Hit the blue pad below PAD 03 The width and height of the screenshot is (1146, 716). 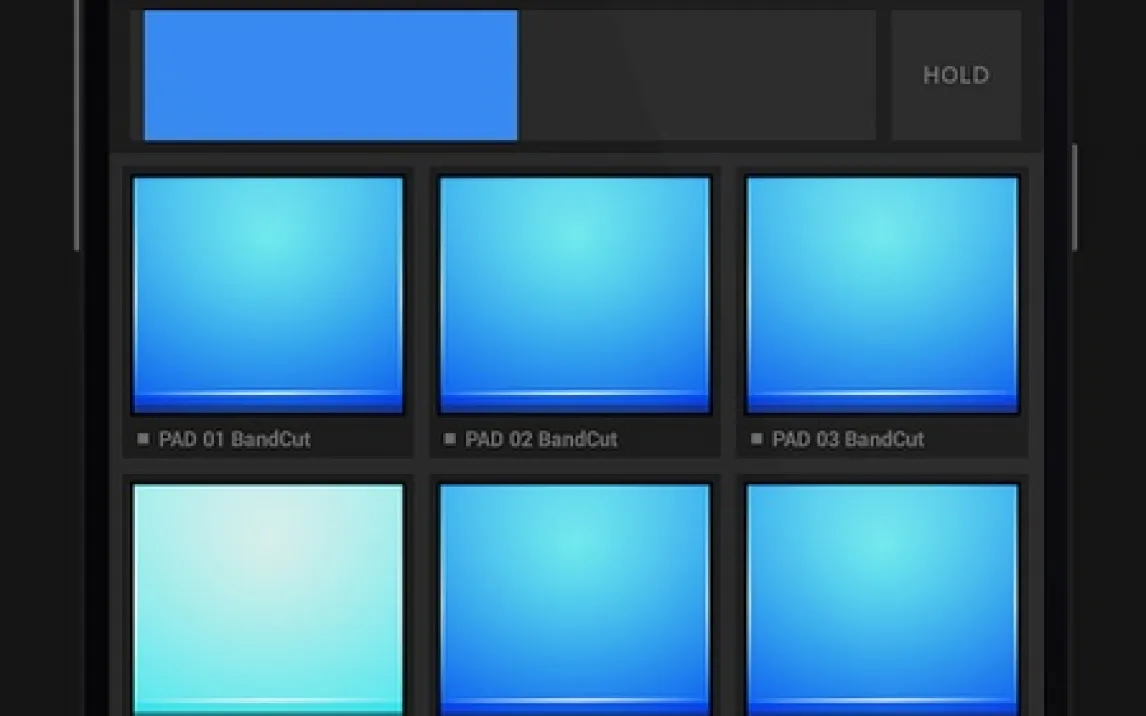coord(882,598)
